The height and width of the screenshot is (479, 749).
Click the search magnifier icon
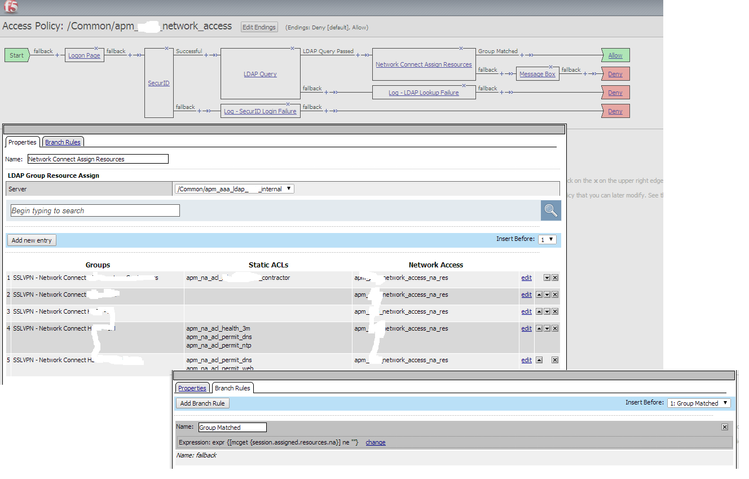point(550,210)
